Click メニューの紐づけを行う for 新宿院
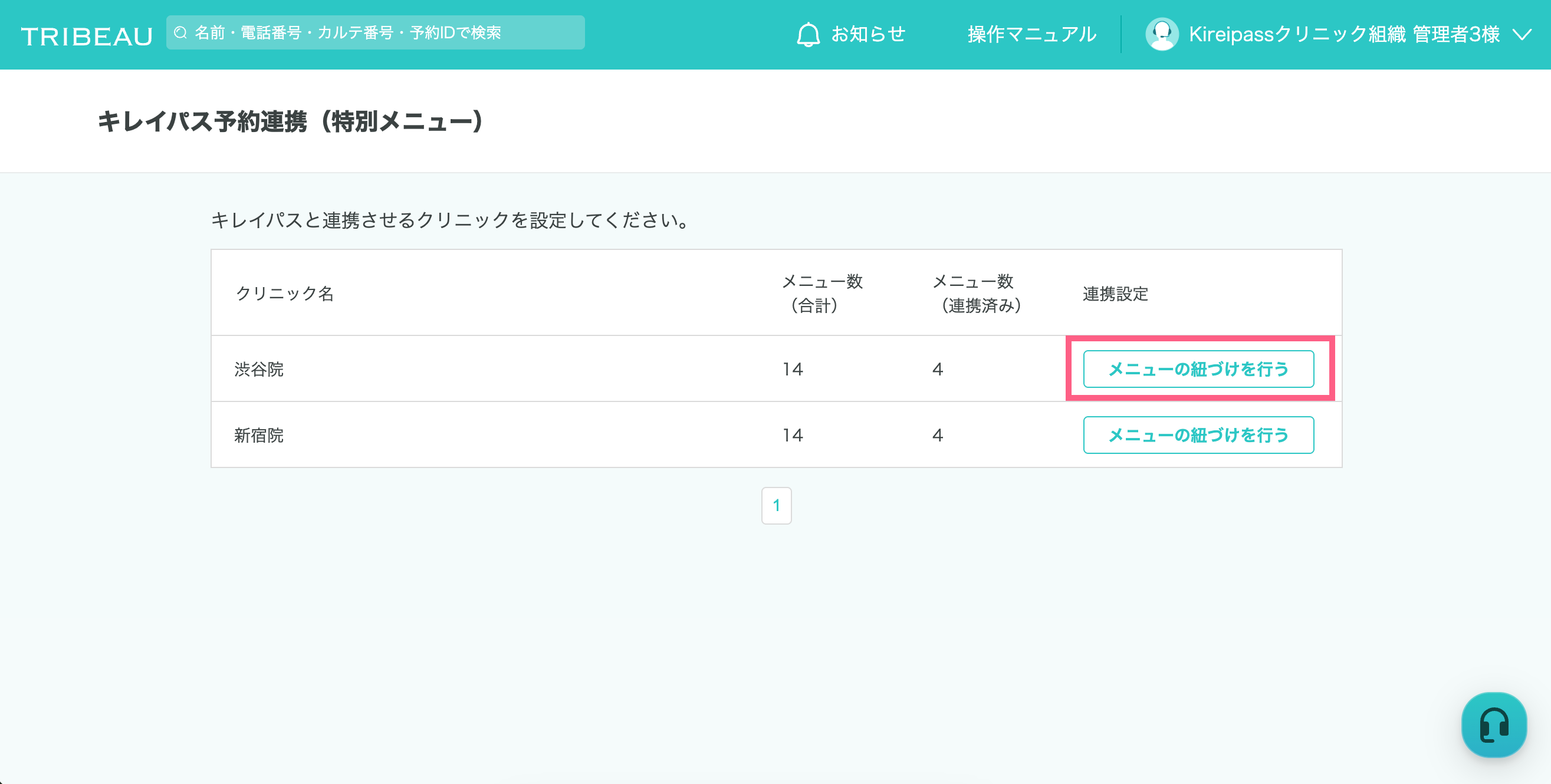 click(x=1198, y=435)
